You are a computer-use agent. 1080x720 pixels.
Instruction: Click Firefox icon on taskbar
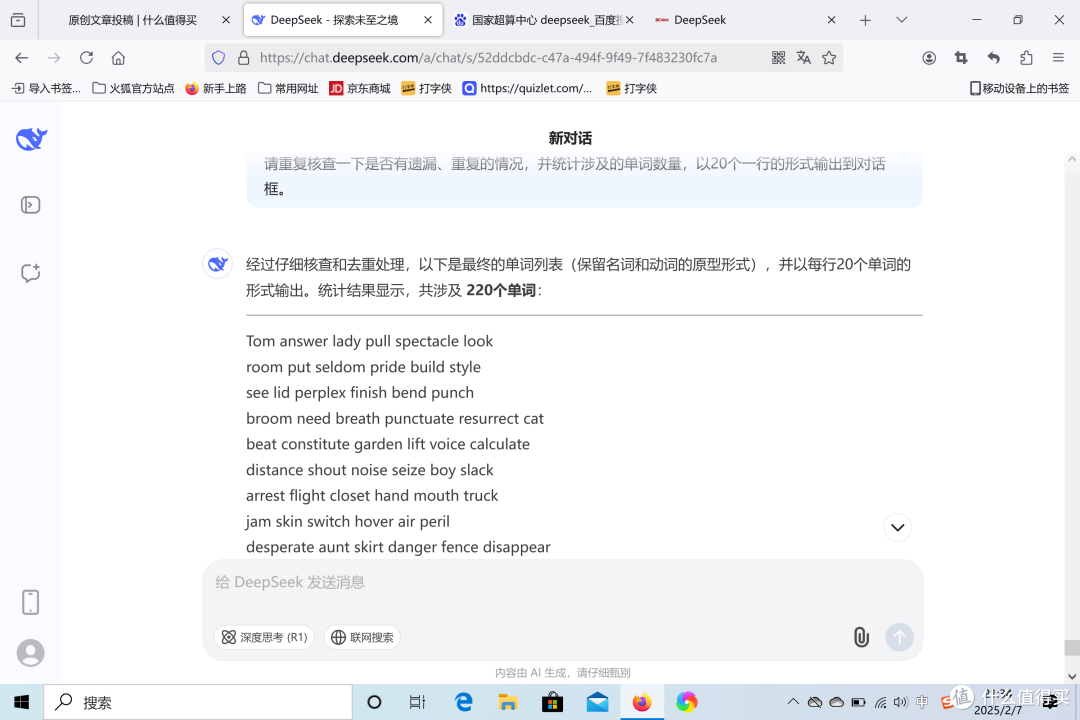(x=642, y=702)
